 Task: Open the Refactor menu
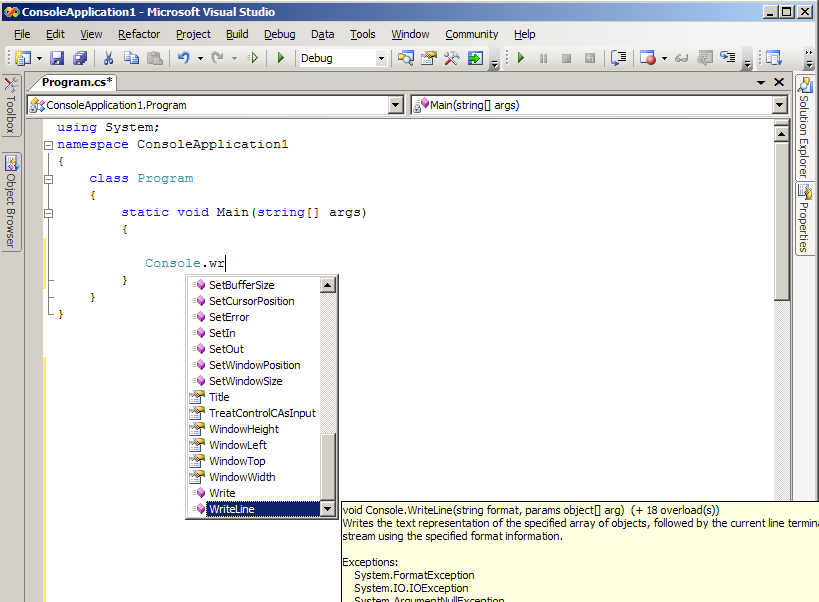139,34
